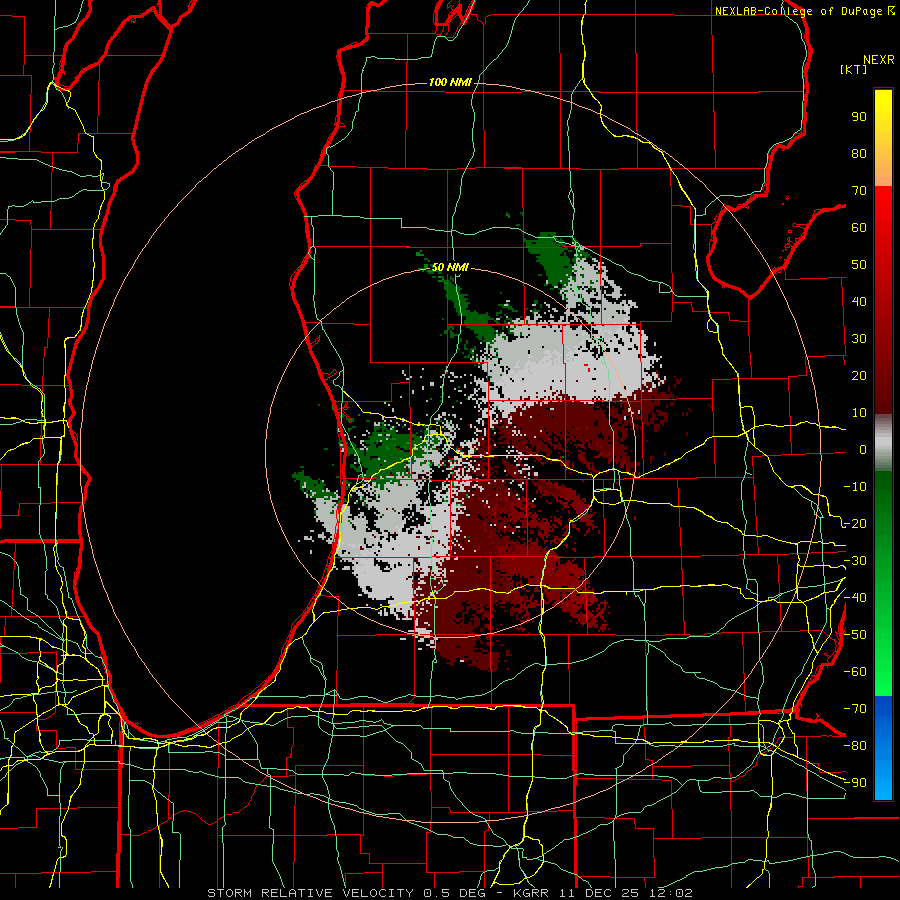Pick the gray zero-velocity colorbar segment

pyautogui.click(x=883, y=443)
